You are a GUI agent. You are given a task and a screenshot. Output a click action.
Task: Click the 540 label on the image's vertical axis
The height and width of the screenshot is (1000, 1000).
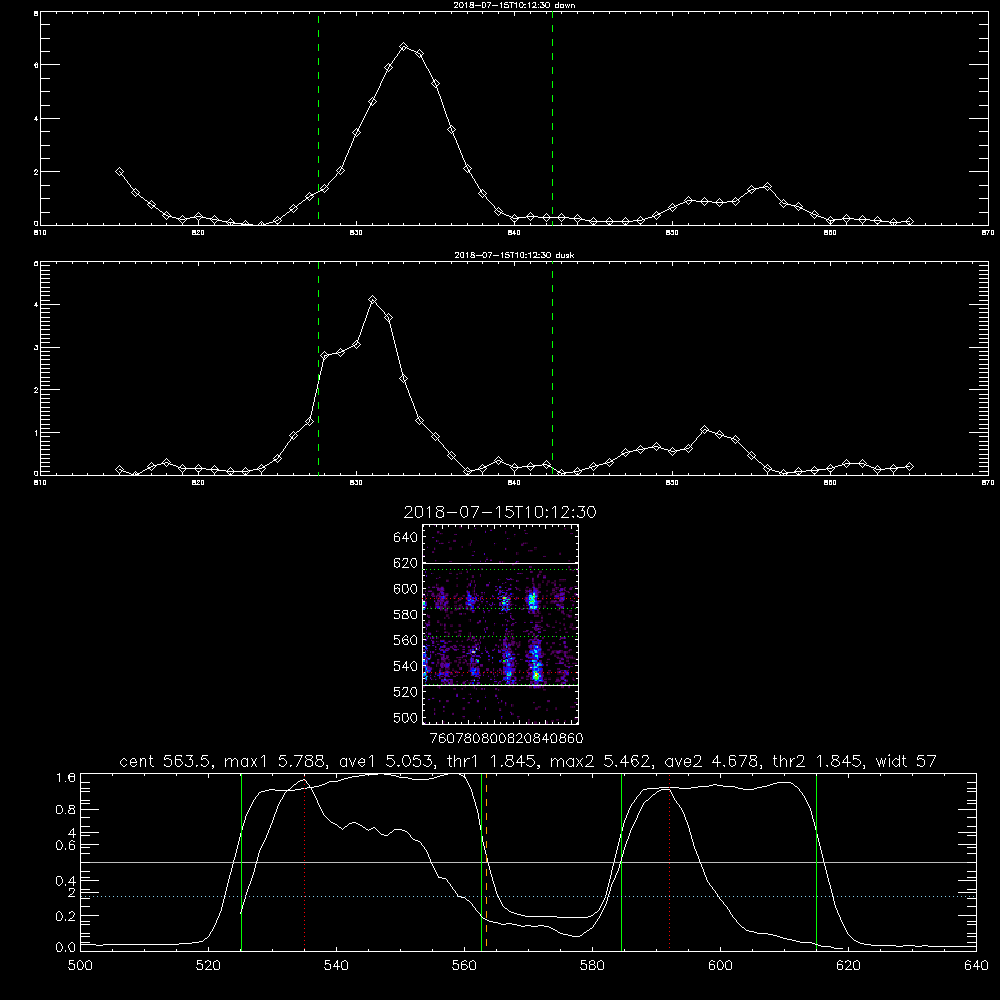405,666
